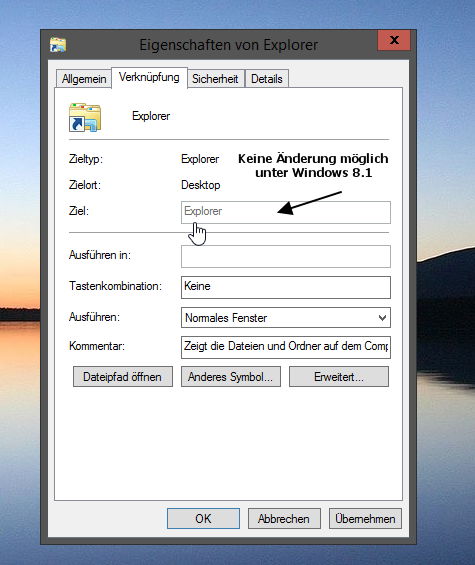The height and width of the screenshot is (565, 475).
Task: Click the Ausführen in: label
Action: coord(100,255)
